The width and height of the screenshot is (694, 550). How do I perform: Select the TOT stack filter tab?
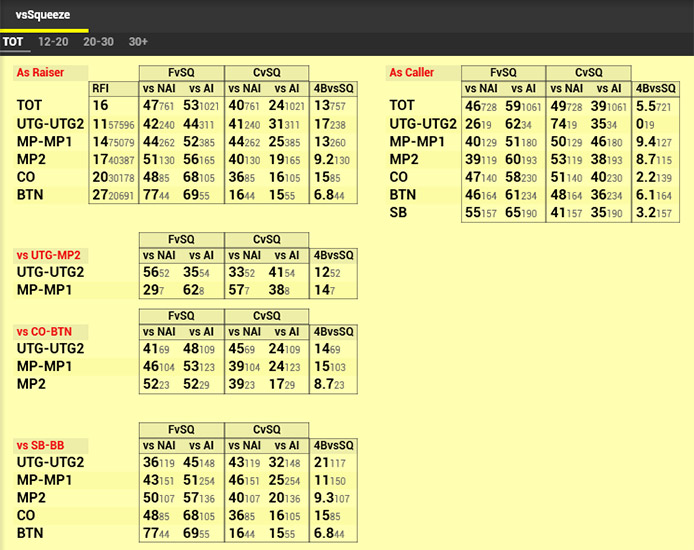coord(13,42)
